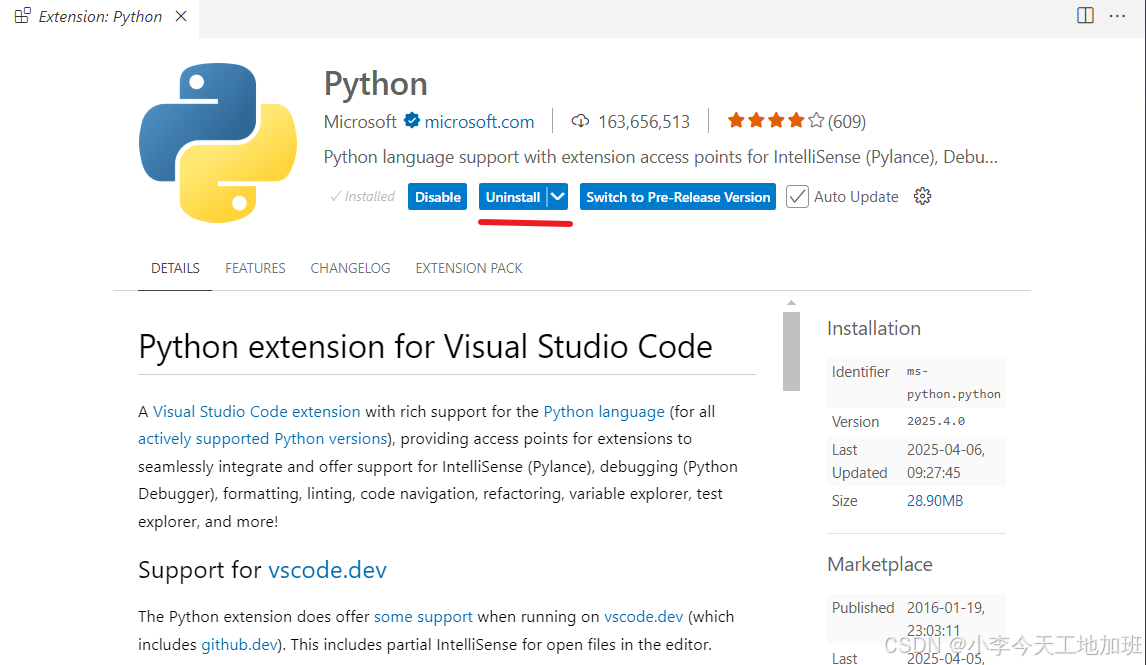This screenshot has width=1146, height=665.
Task: Click 'Python extension for Visual Studio Code' heading
Action: pos(425,346)
